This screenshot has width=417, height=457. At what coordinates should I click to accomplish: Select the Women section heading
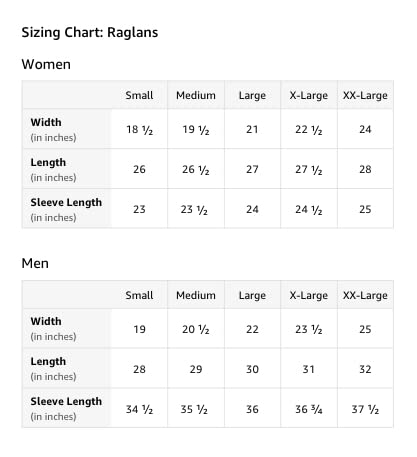coord(46,64)
